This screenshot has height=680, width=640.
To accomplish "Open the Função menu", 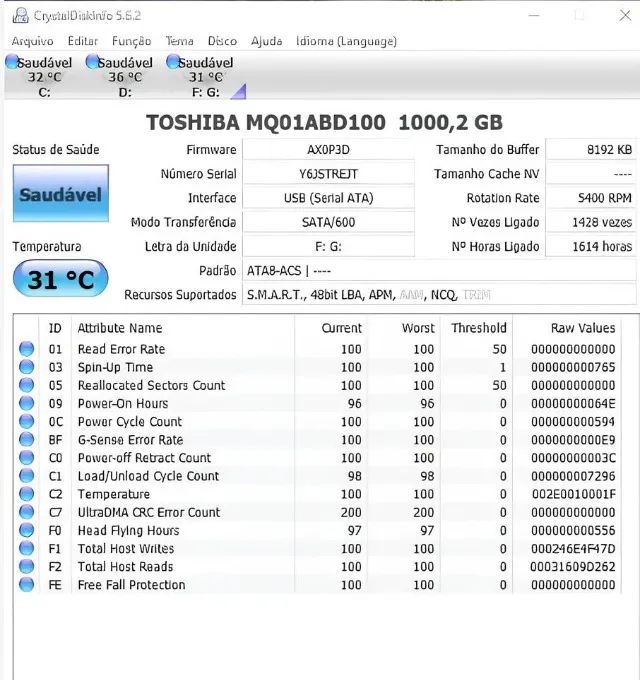I will 131,41.
